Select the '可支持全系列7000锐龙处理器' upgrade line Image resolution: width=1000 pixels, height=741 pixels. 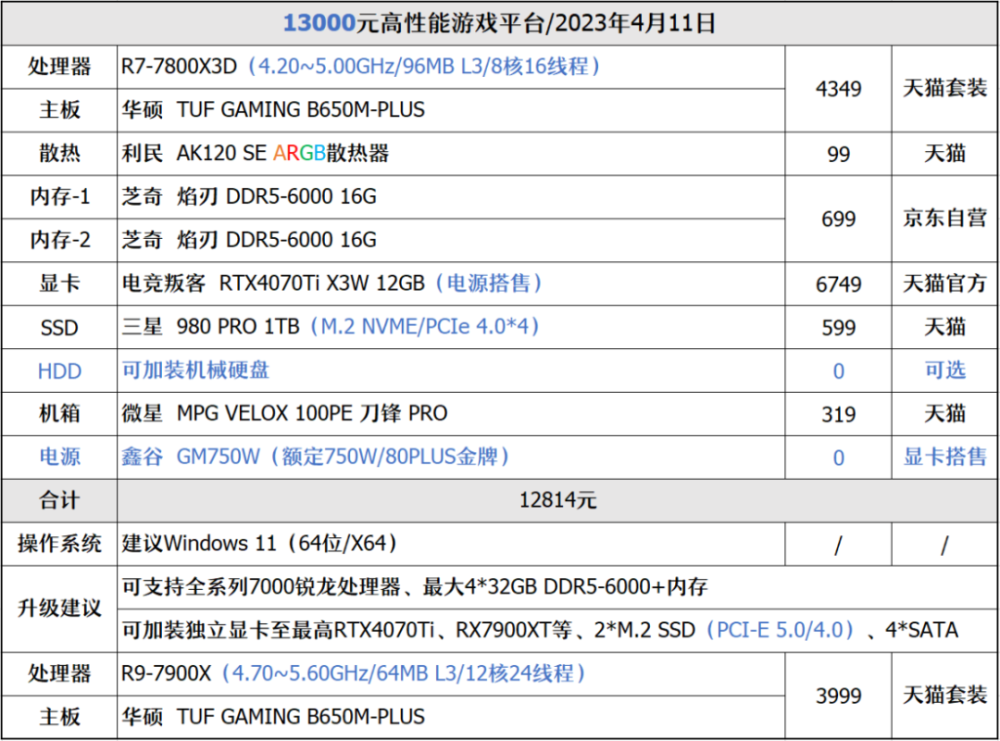point(558,587)
